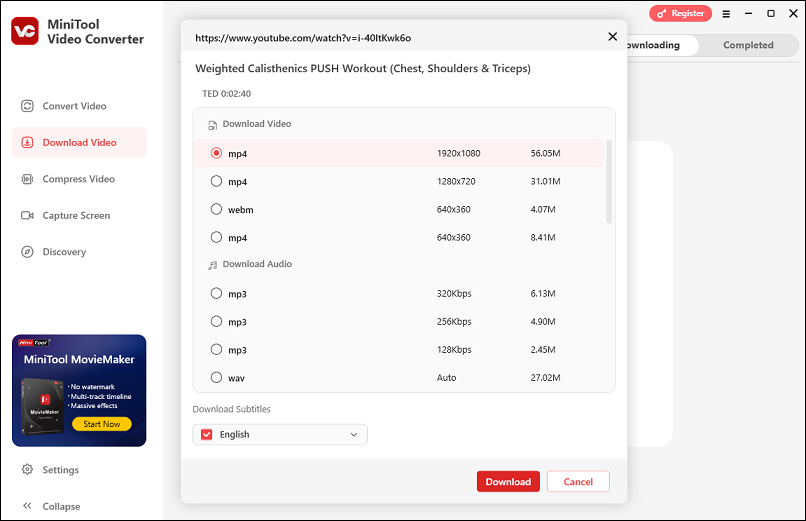
Task: Click the Cancel button
Action: pos(578,481)
